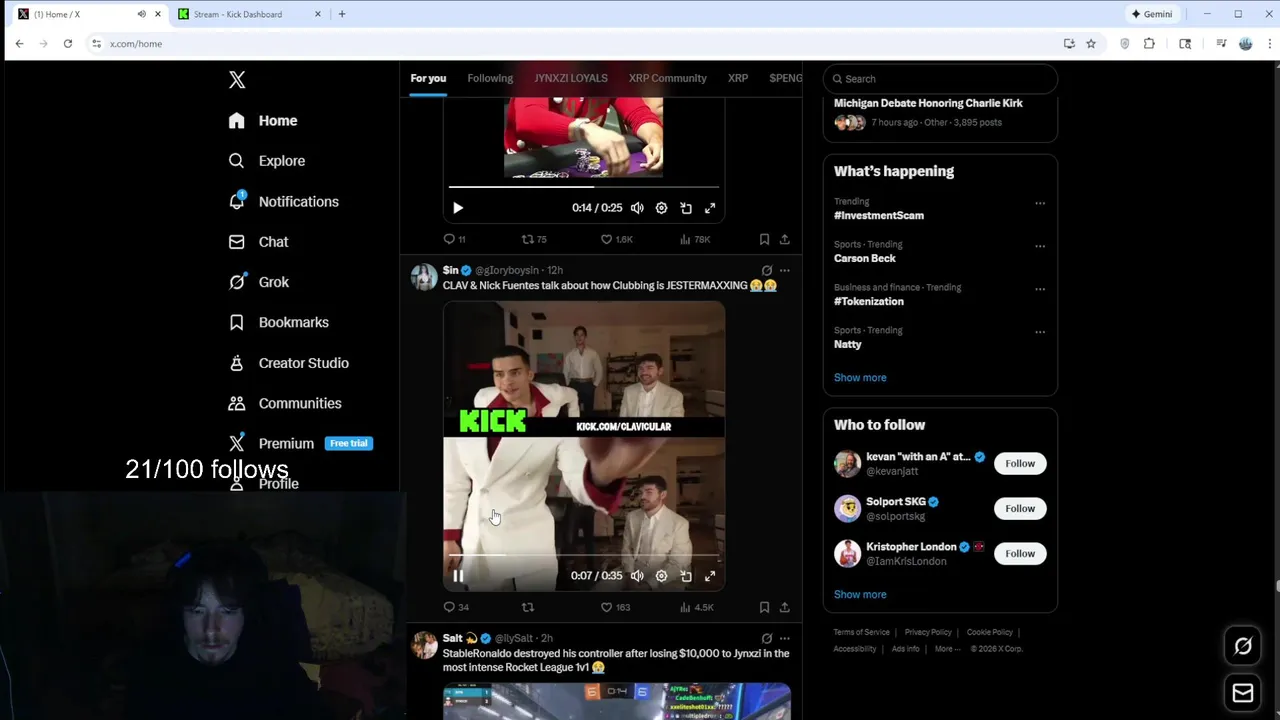Open the XRP tab

point(738,78)
